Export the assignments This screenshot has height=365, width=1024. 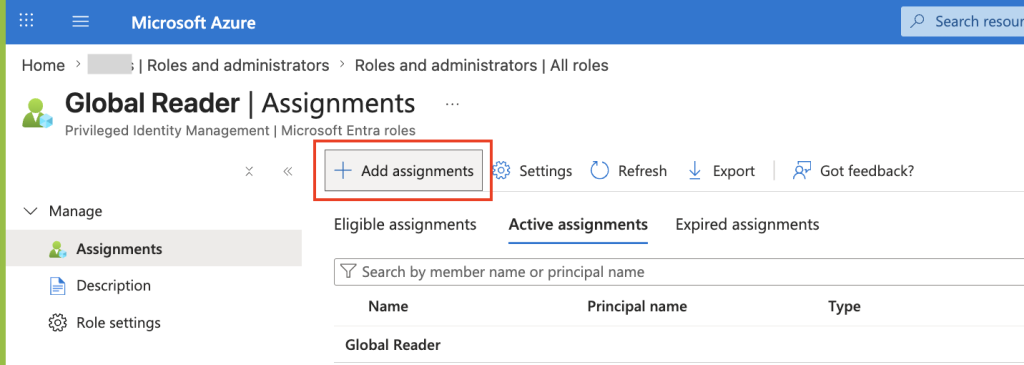(x=722, y=171)
